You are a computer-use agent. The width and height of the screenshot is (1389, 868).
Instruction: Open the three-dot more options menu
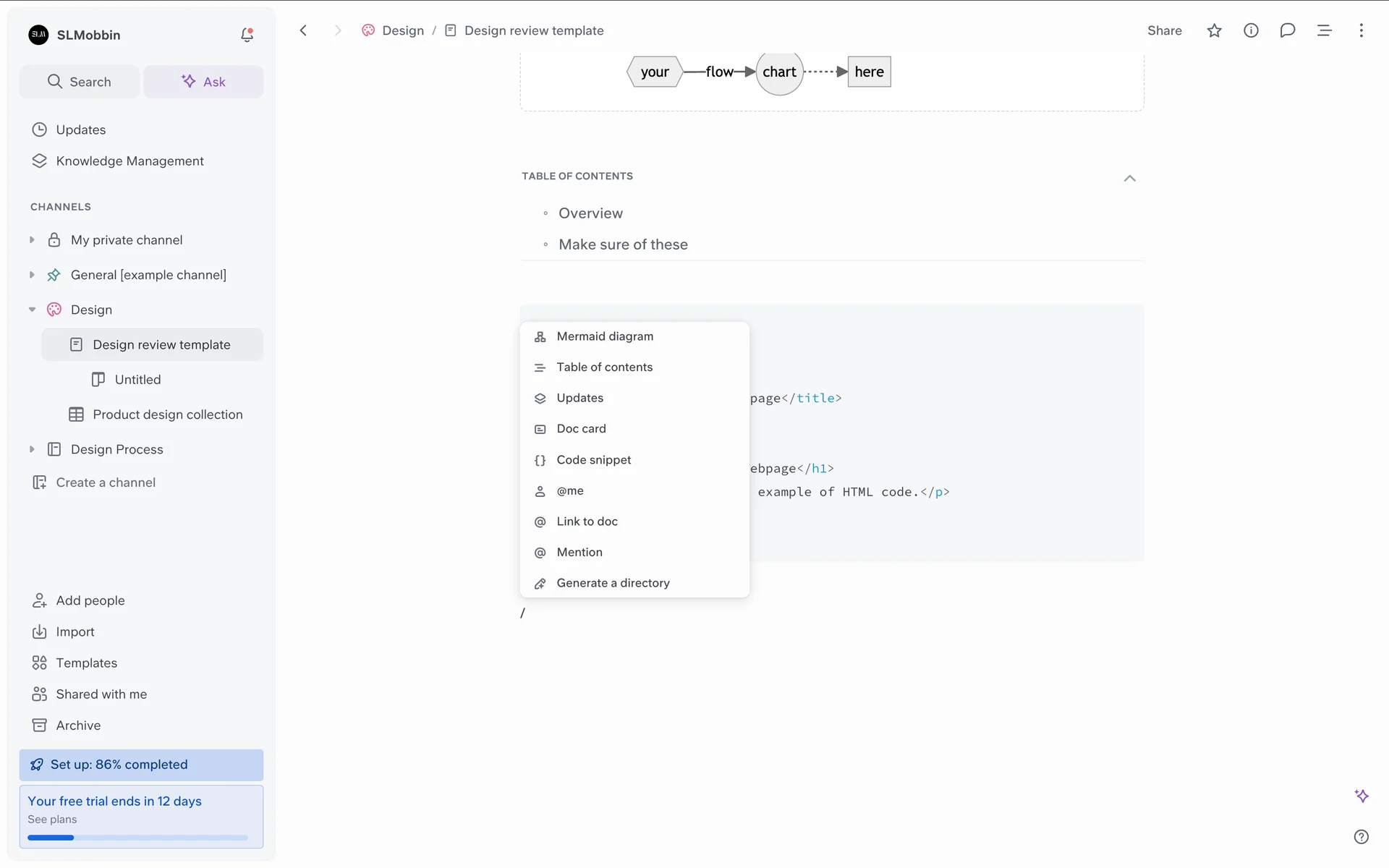tap(1361, 30)
